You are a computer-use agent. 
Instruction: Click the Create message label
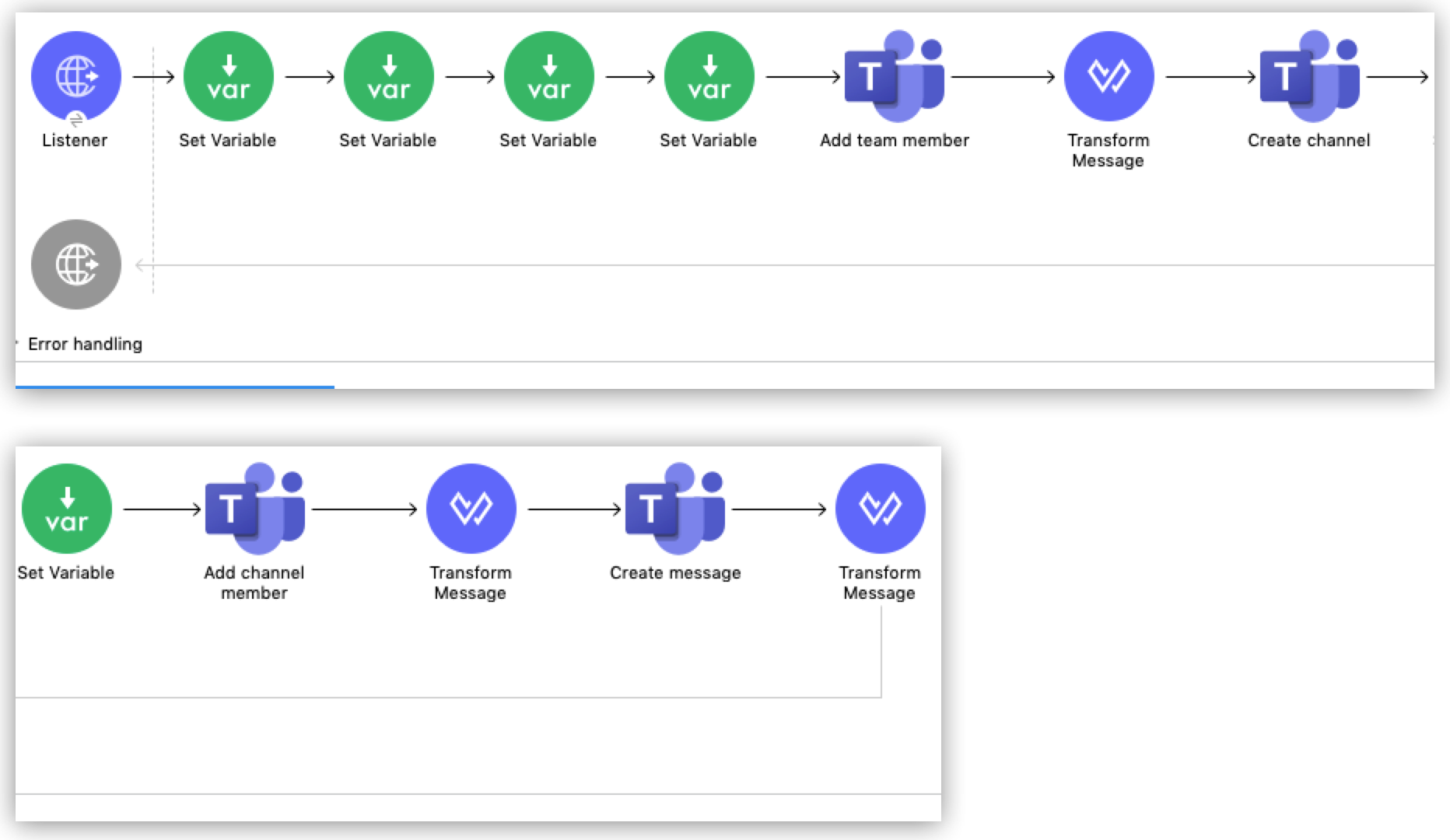point(674,572)
